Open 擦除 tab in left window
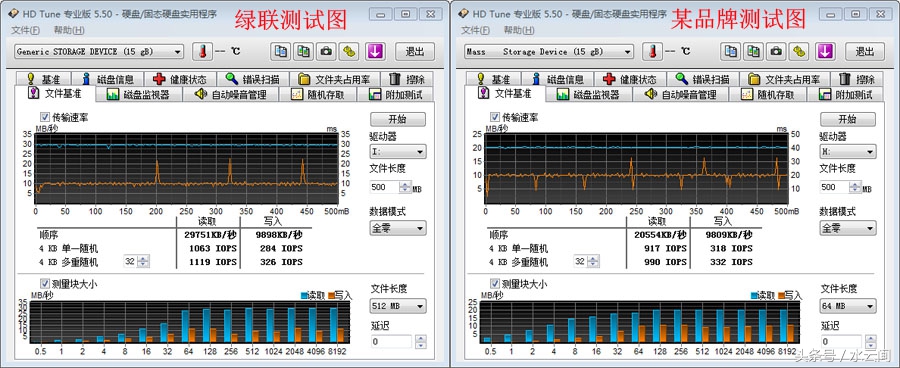Viewport: 900px width, 368px height. [x=407, y=79]
